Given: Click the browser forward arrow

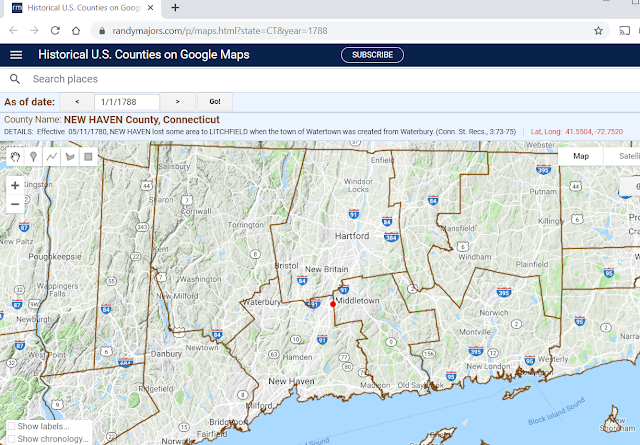Looking at the screenshot, I should [x=34, y=31].
